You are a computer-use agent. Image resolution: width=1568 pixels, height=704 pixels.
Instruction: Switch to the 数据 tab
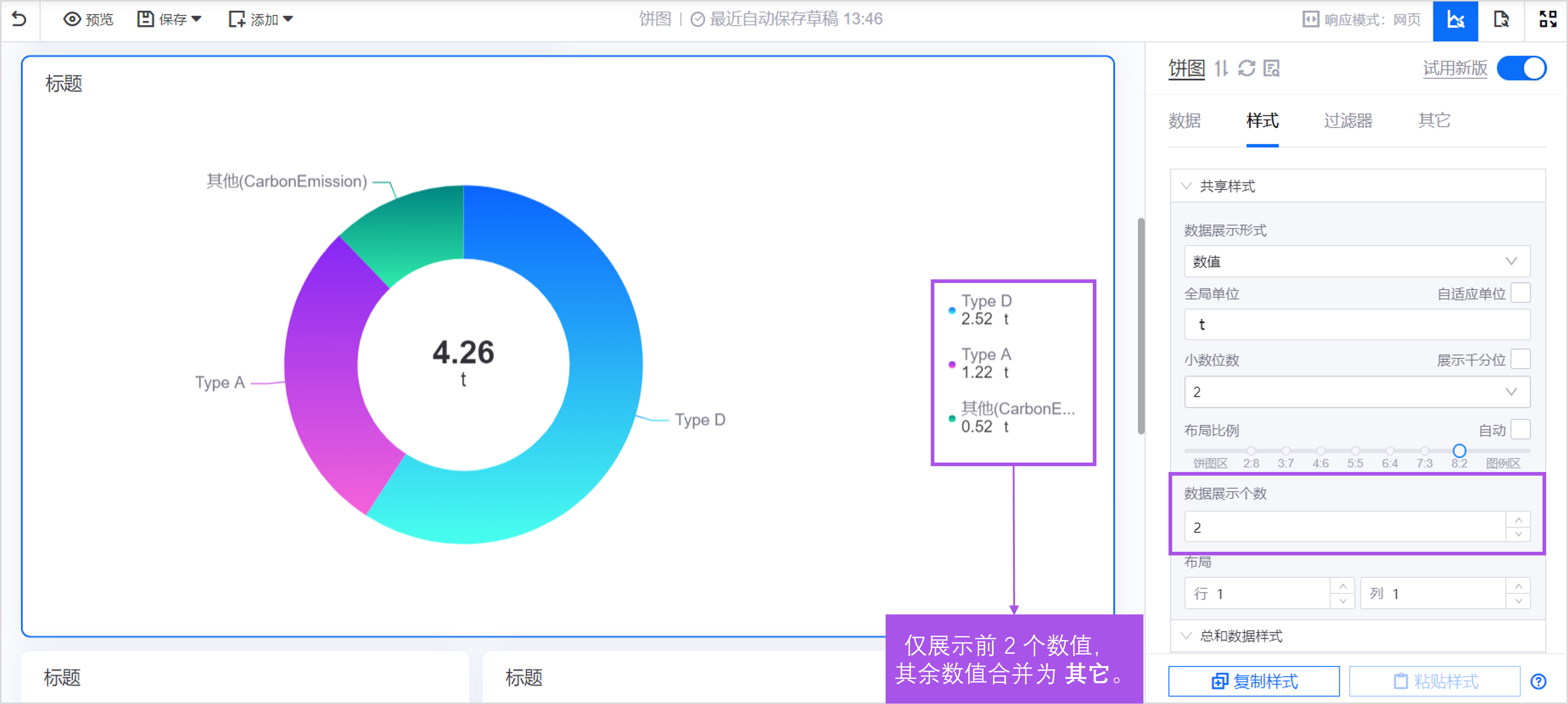coord(1185,121)
